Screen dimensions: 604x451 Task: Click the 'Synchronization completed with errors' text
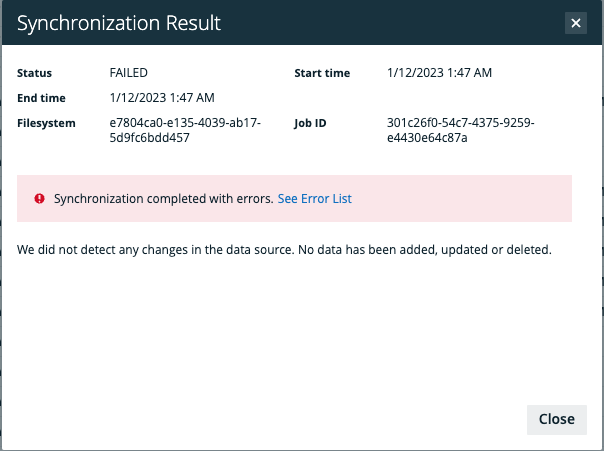click(x=163, y=199)
